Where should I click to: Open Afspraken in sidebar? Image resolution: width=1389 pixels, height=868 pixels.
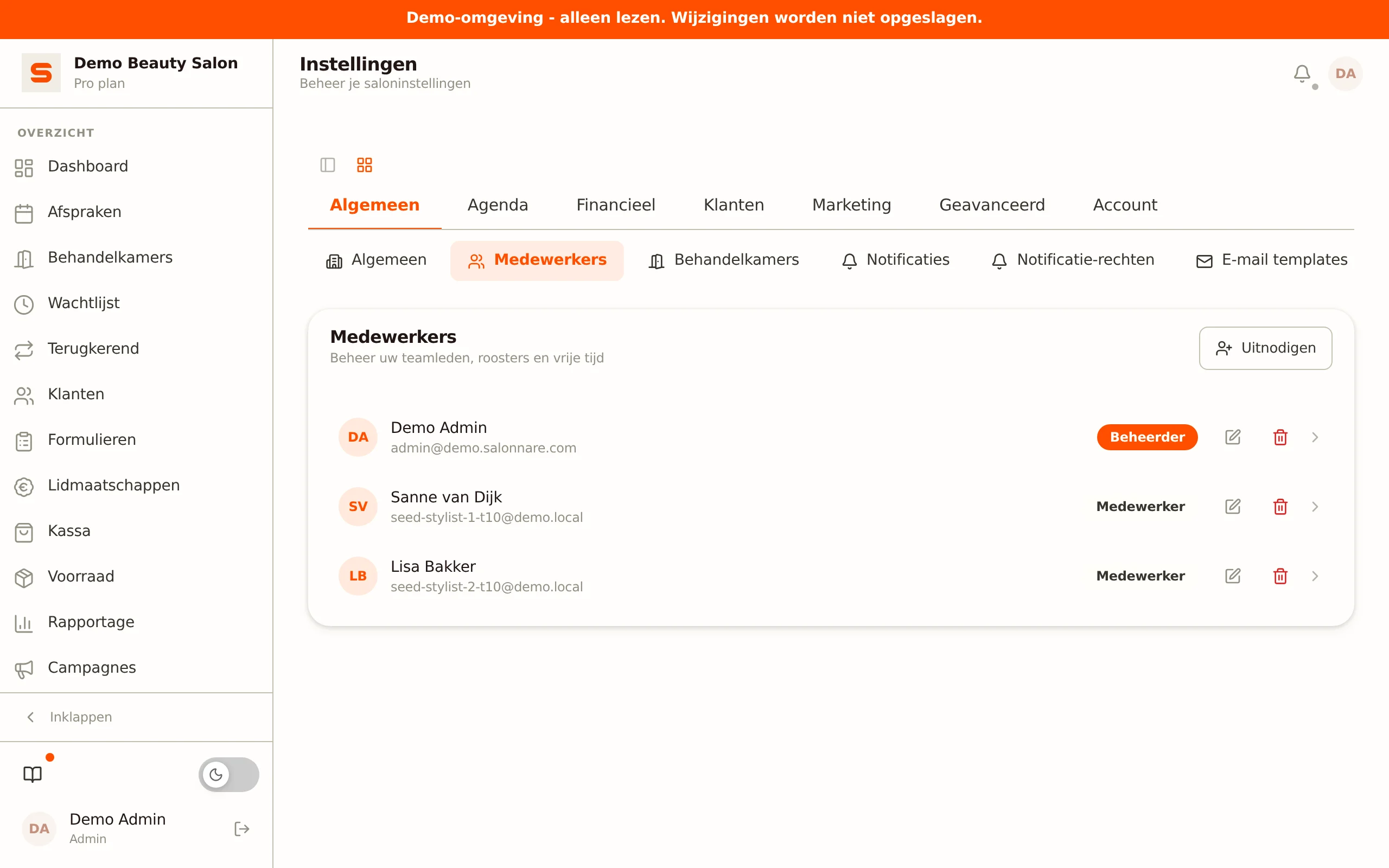point(136,213)
